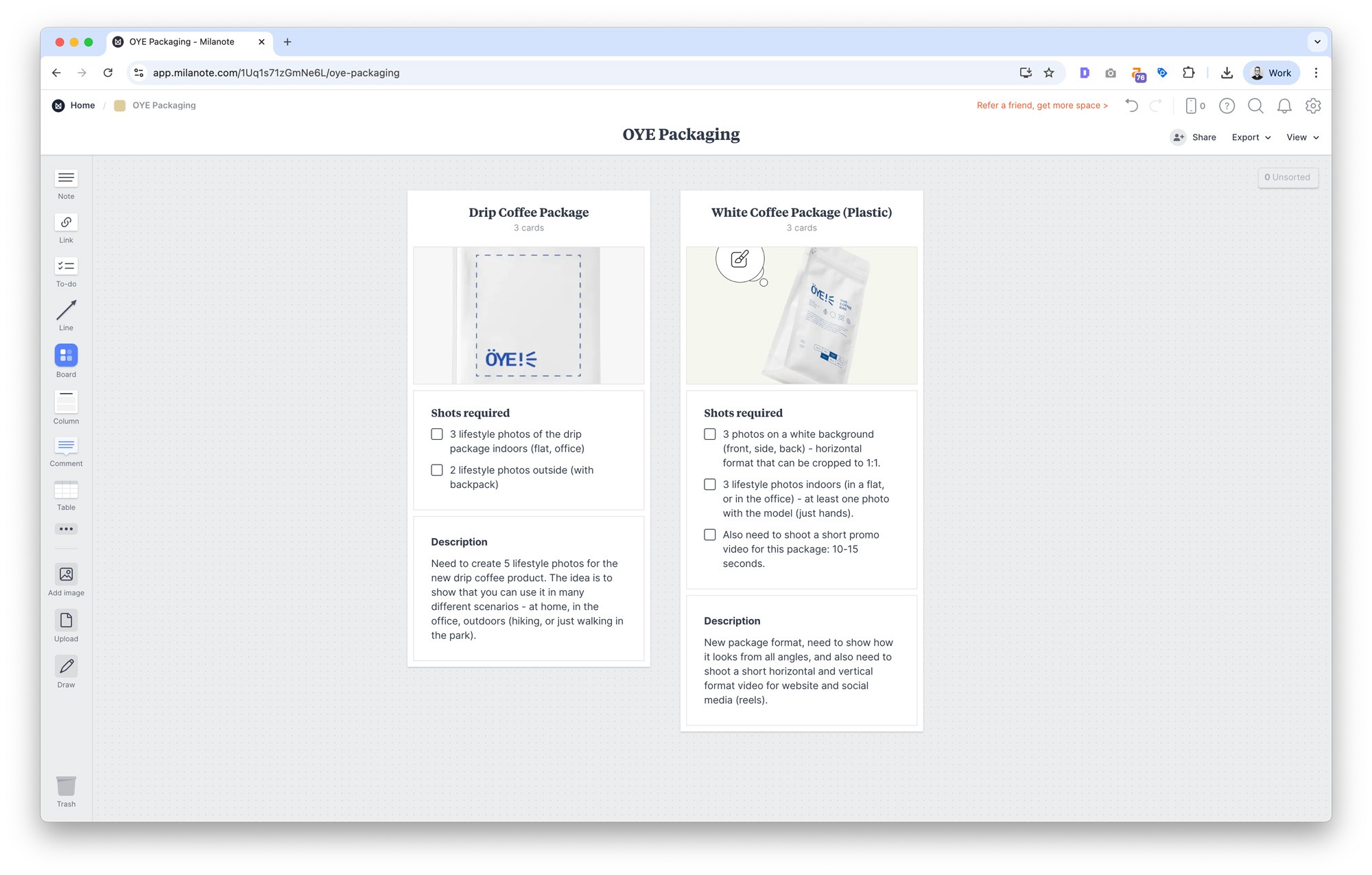Open Chrome three-dot menu
1372x875 pixels.
[1316, 73]
